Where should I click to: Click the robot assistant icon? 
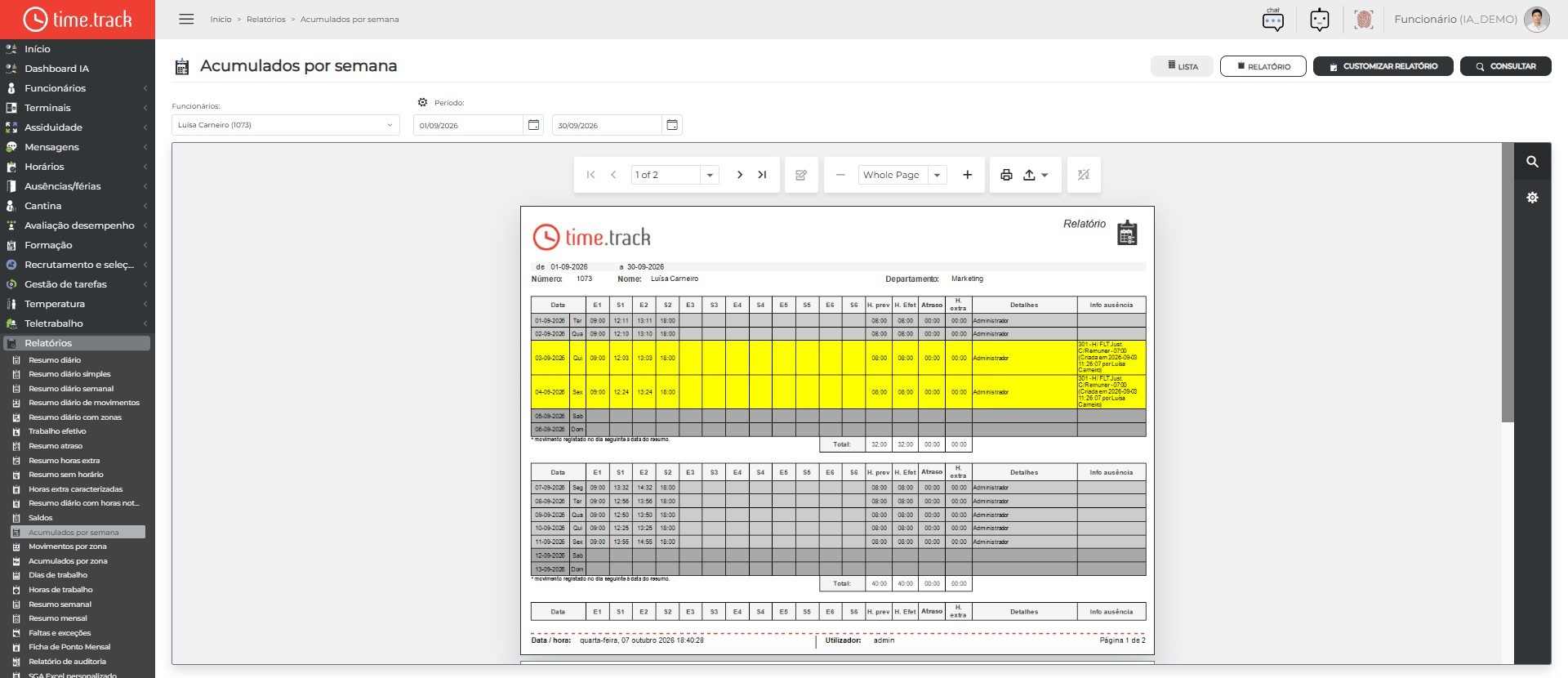[1320, 19]
